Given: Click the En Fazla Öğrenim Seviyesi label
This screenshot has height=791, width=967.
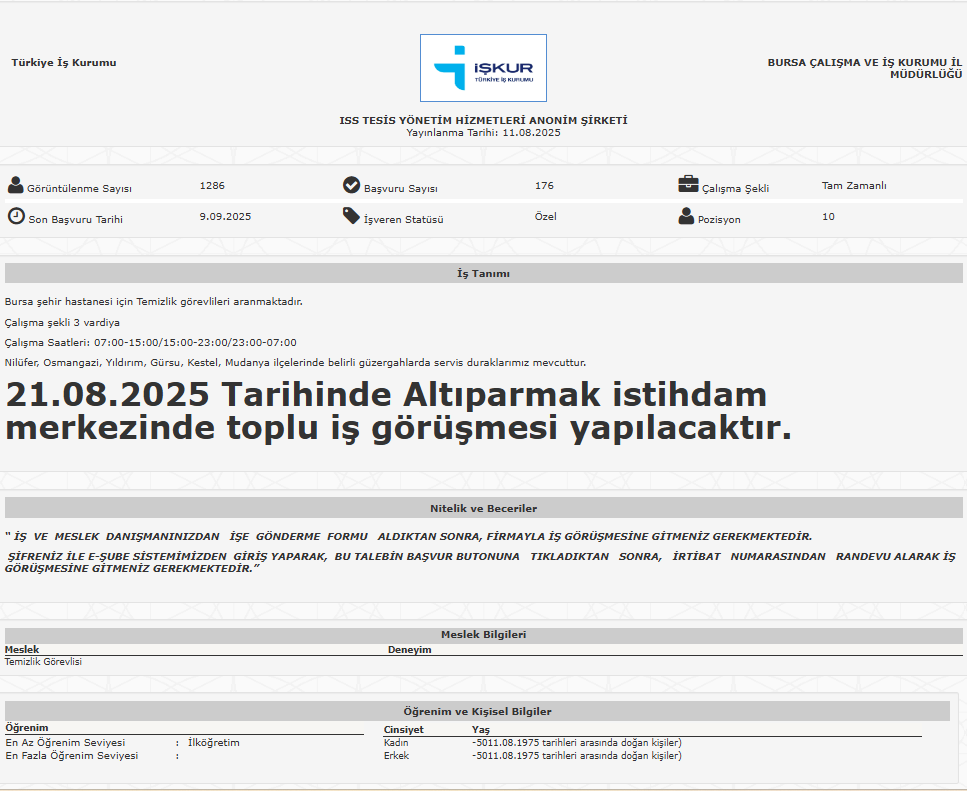Looking at the screenshot, I should point(72,755).
